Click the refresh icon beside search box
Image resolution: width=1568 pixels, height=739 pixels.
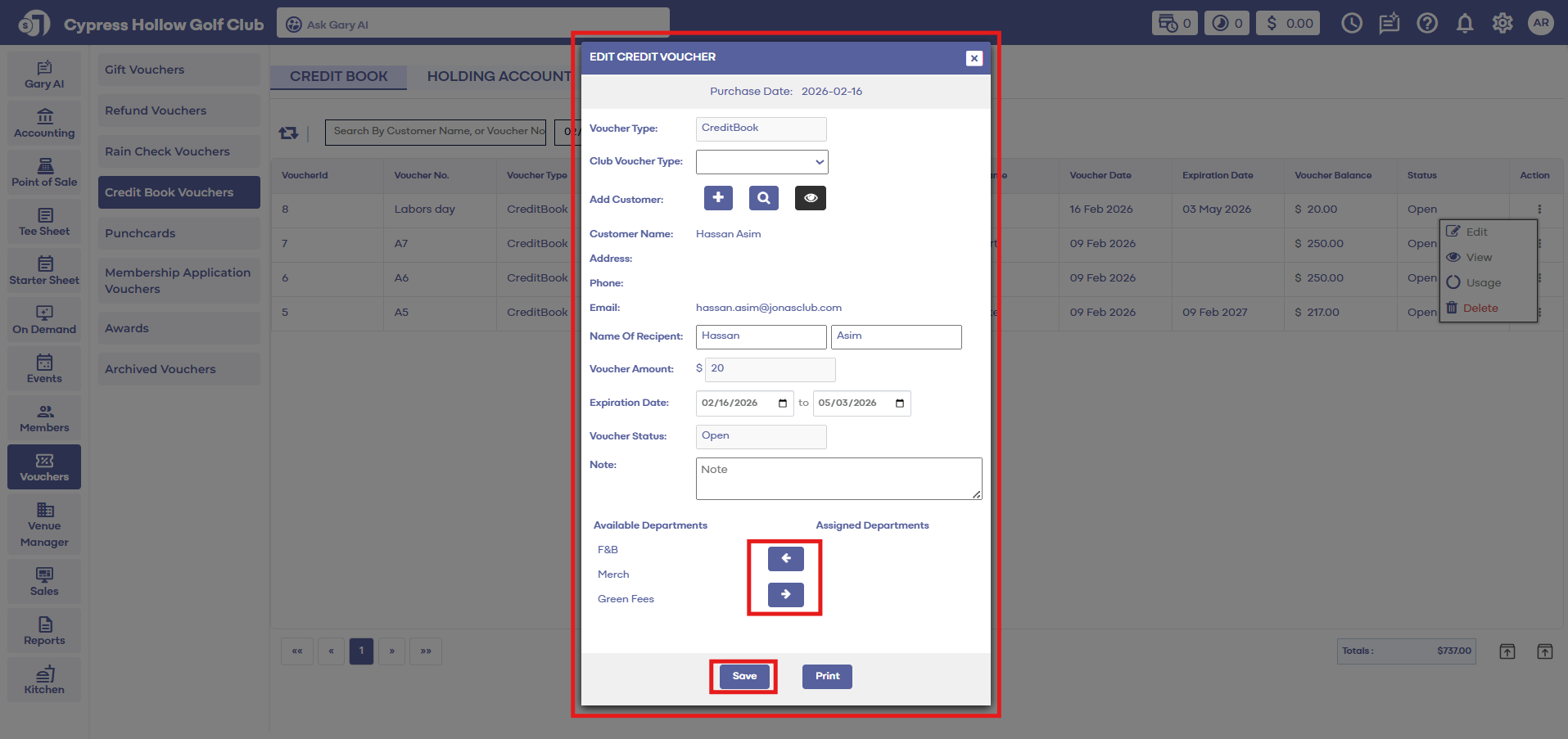(x=288, y=133)
